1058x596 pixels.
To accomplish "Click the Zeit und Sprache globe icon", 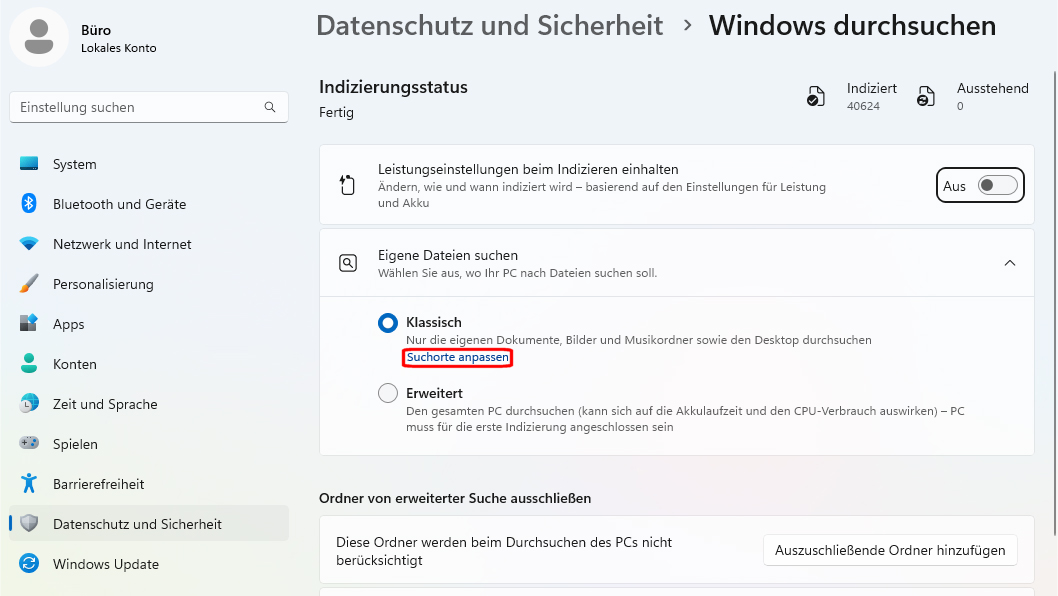I will [29, 404].
